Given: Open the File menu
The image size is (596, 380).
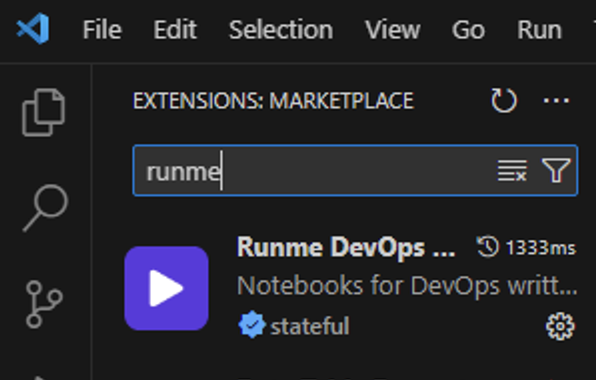Looking at the screenshot, I should (102, 30).
